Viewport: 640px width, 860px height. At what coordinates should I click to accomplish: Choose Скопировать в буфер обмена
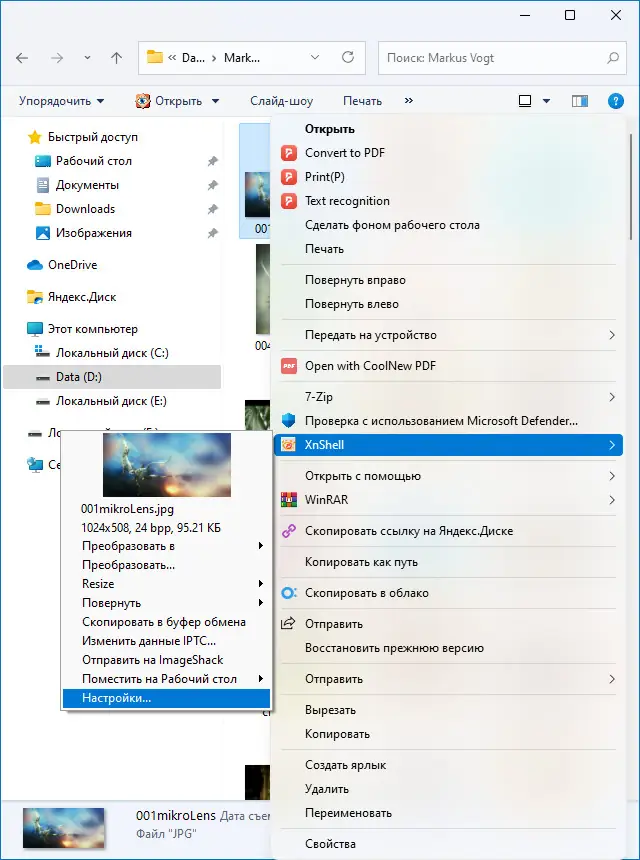point(166,622)
